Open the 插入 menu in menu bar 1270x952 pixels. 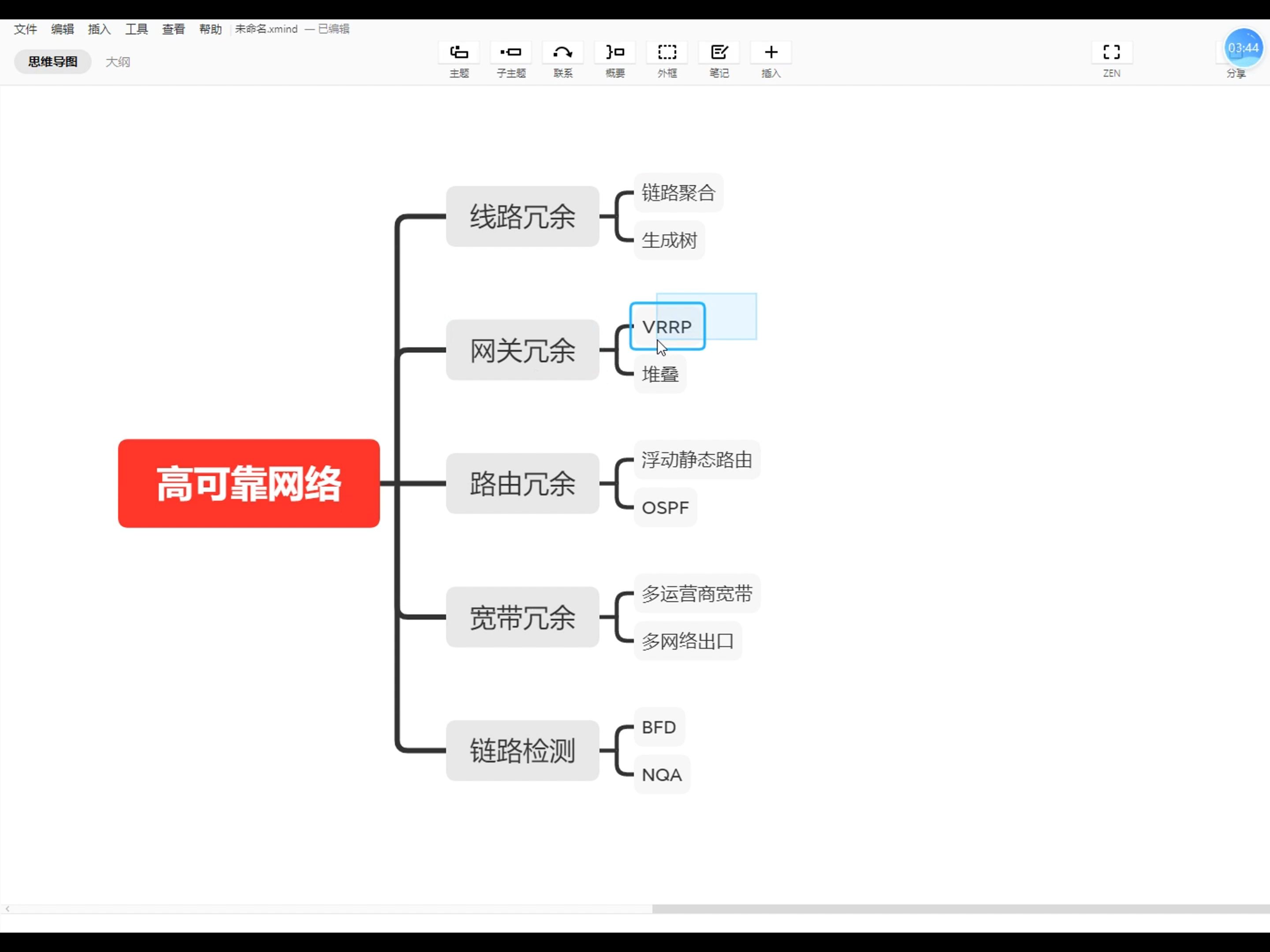[99, 29]
